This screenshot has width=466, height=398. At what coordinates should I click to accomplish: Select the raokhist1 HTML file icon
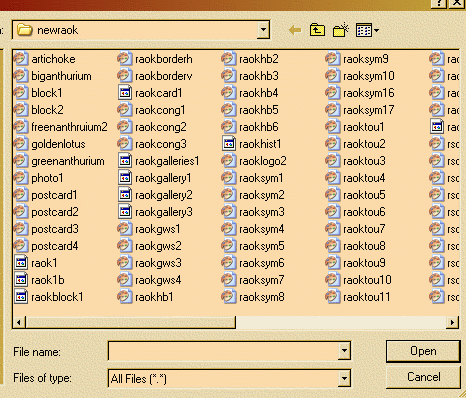[x=229, y=144]
